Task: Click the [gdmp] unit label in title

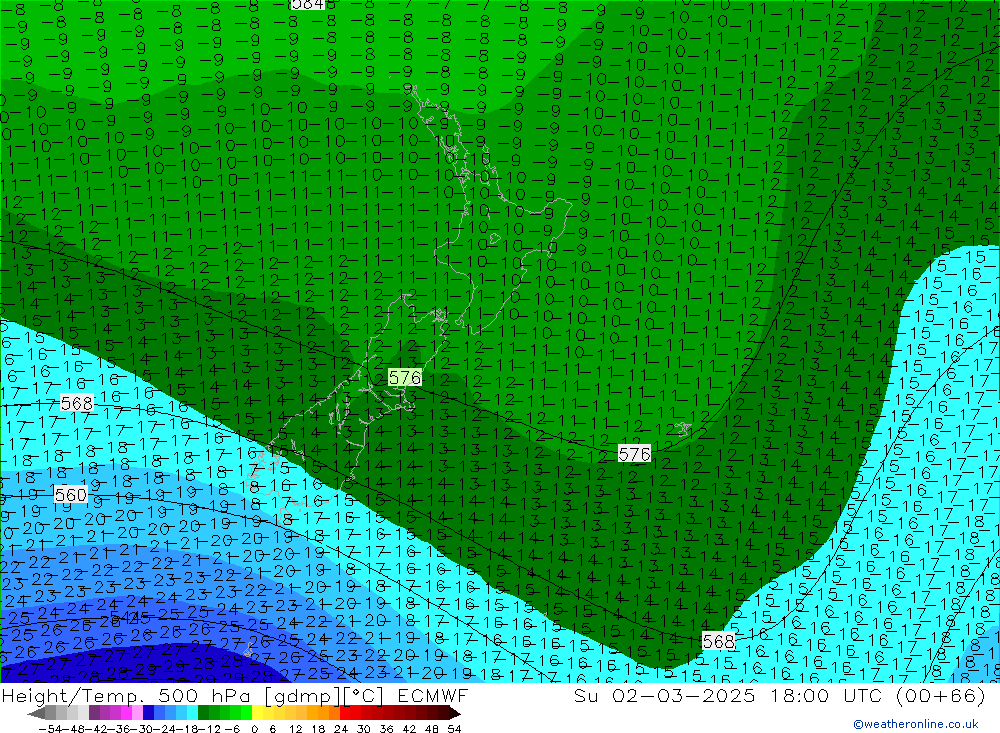Action: coord(303,695)
